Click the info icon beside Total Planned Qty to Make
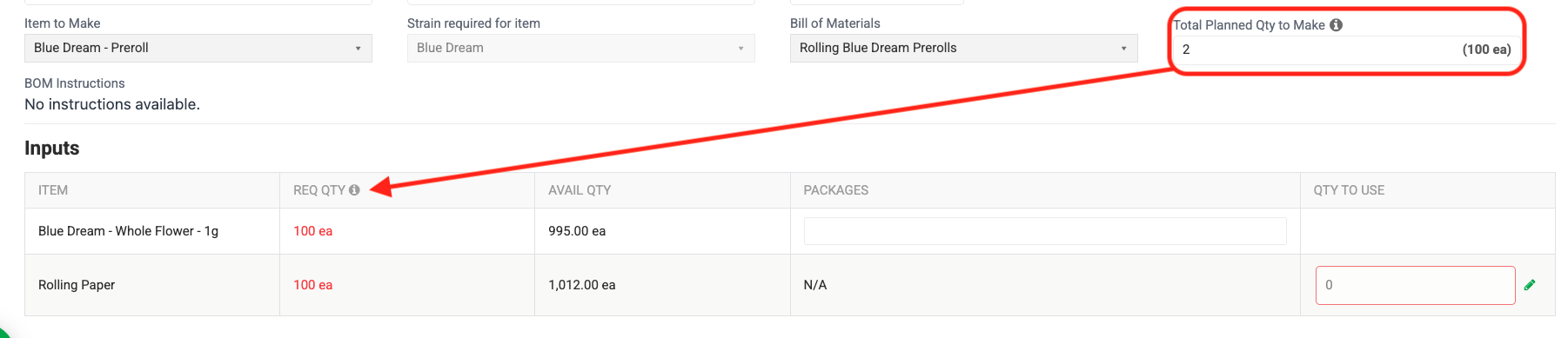The image size is (1568, 338). click(1336, 25)
